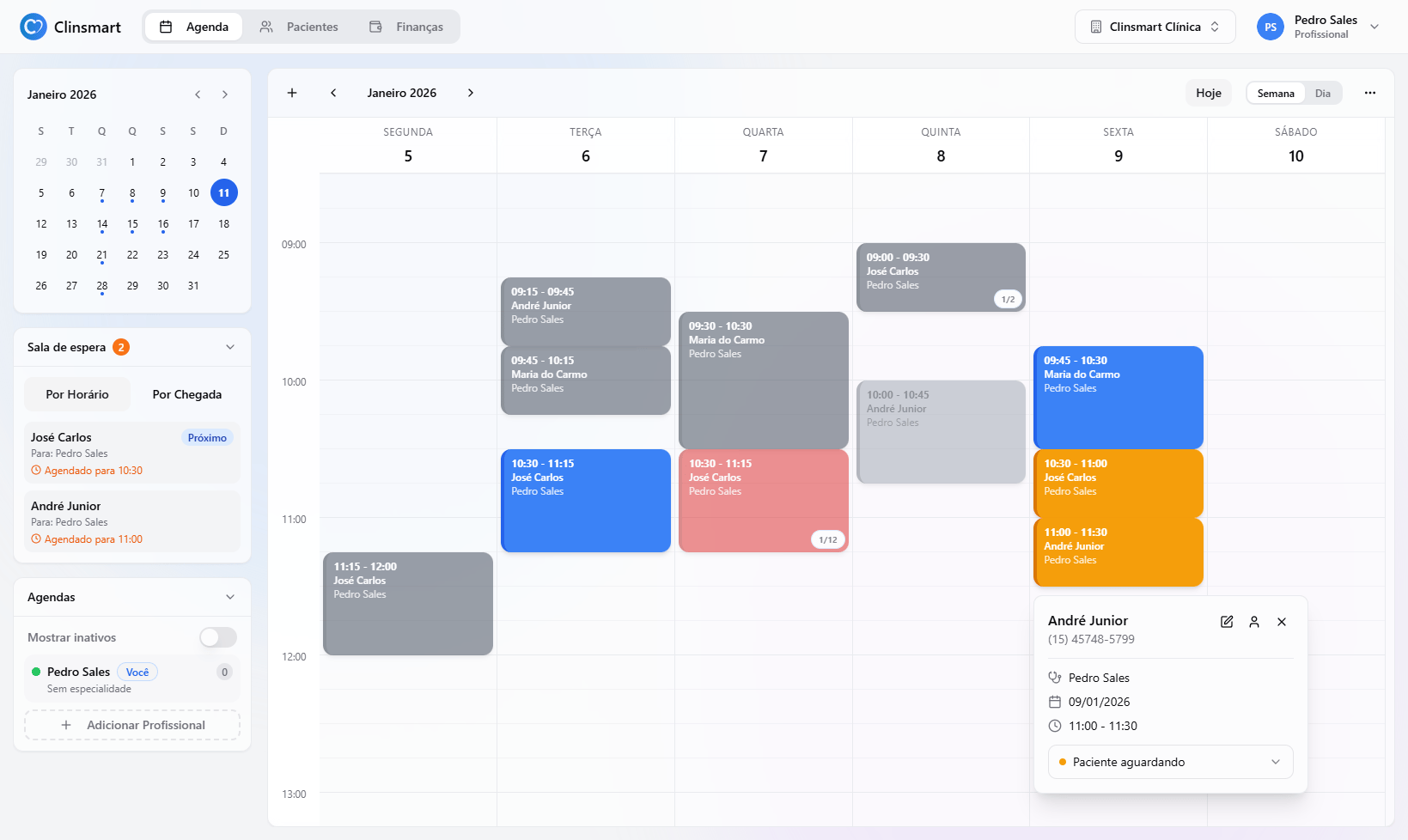1408x840 pixels.
Task: Select day 14 in the mini calendar
Action: (102, 224)
